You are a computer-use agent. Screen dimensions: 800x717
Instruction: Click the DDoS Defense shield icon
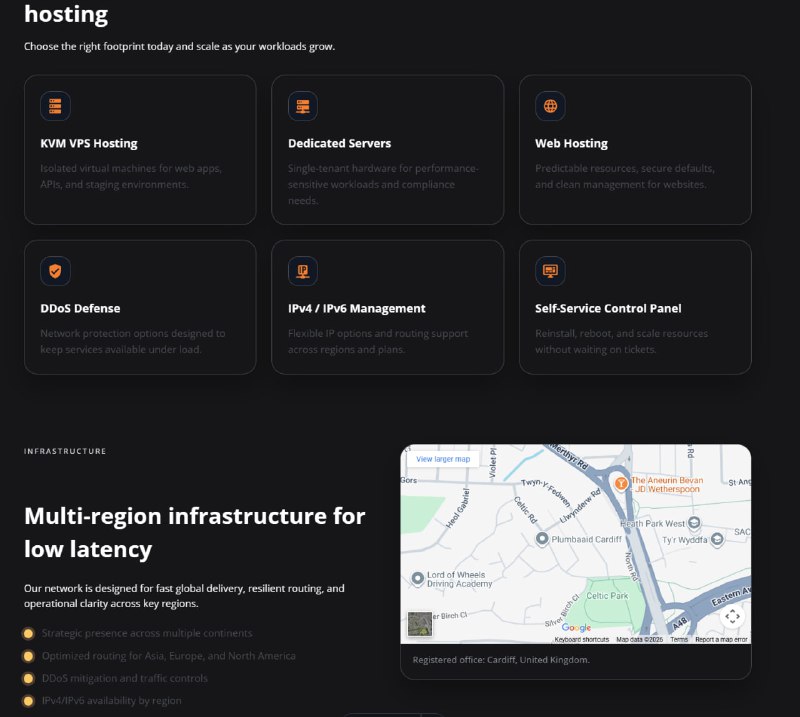click(x=55, y=271)
